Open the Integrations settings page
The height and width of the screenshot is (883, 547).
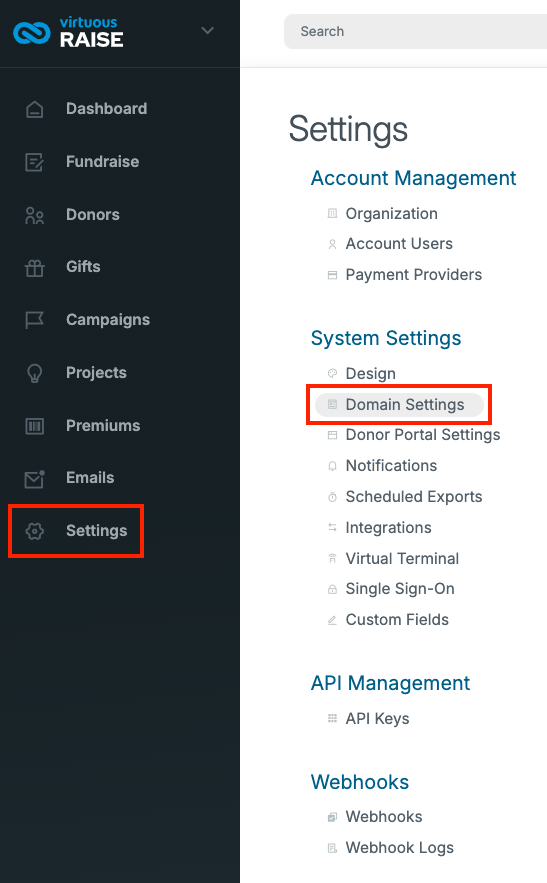tap(388, 528)
